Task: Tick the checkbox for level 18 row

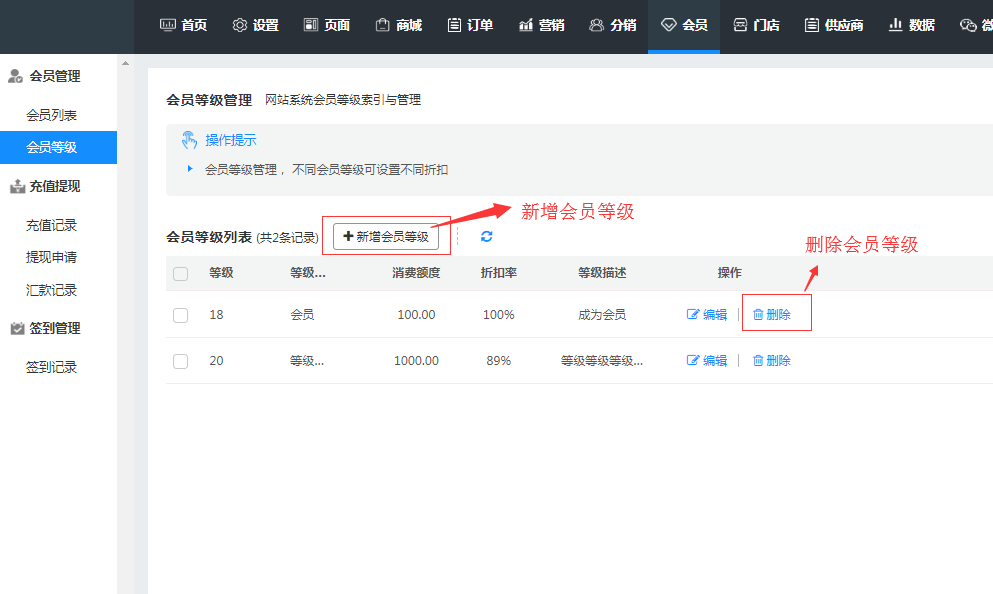Action: [x=180, y=315]
